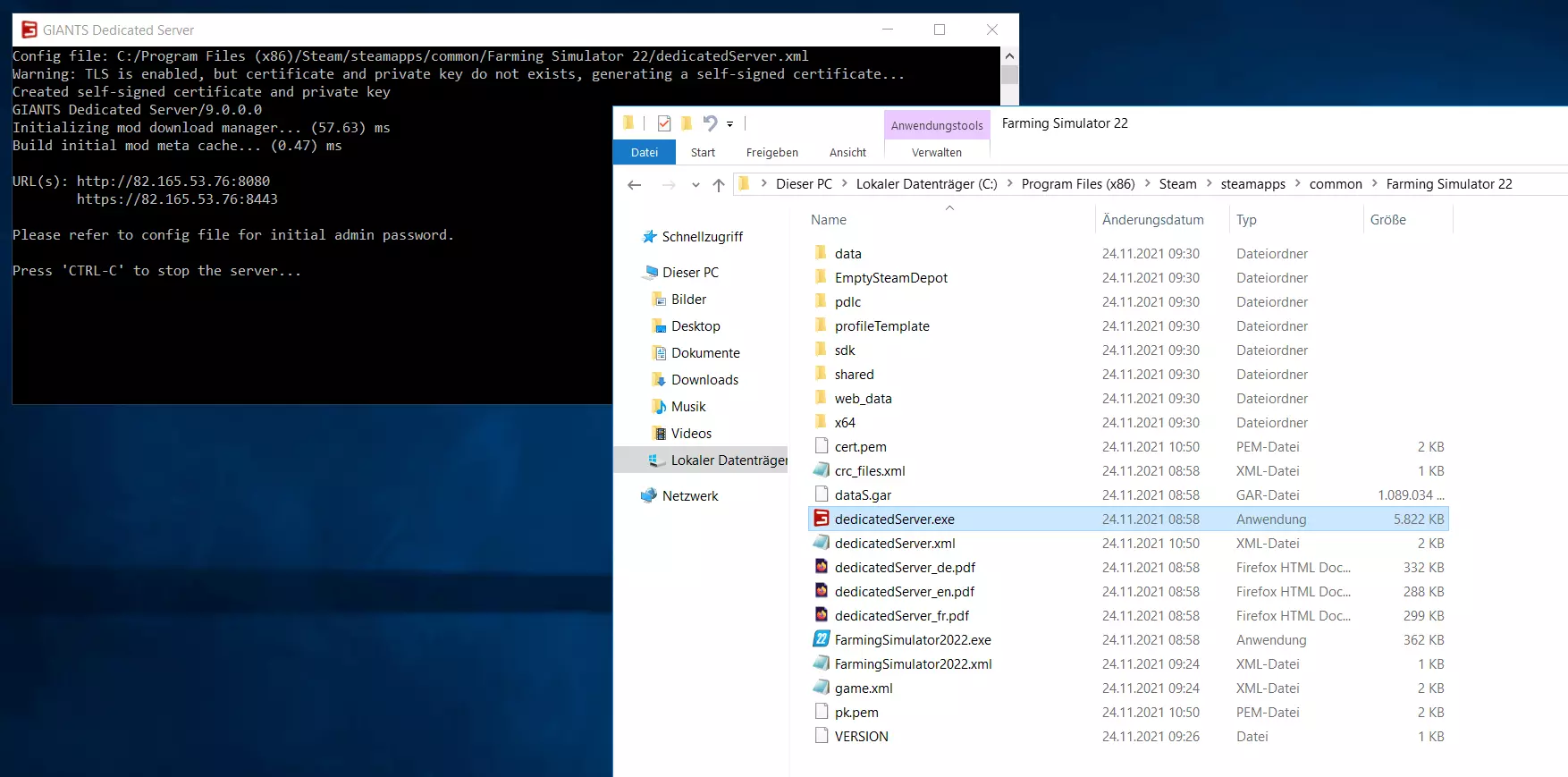This screenshot has width=1568, height=777.
Task: Select Bilder in navigation pane
Action: click(x=688, y=300)
